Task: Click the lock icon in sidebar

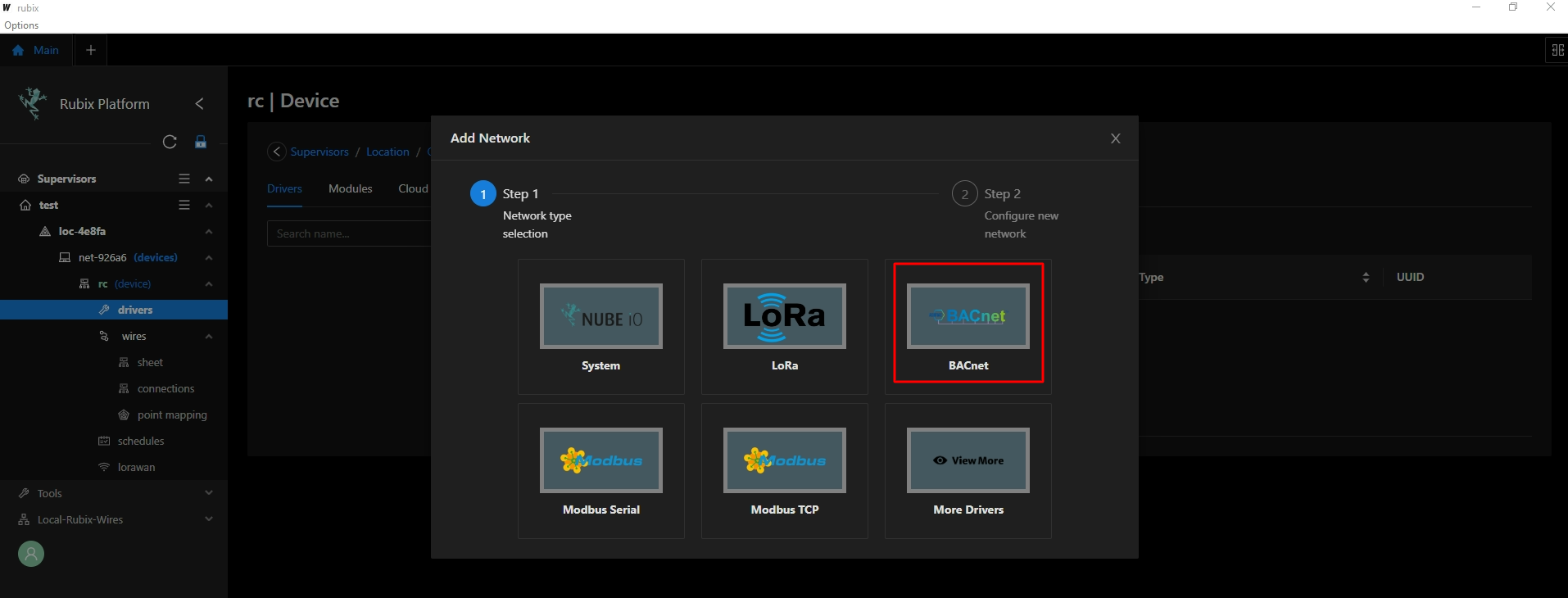Action: [201, 142]
